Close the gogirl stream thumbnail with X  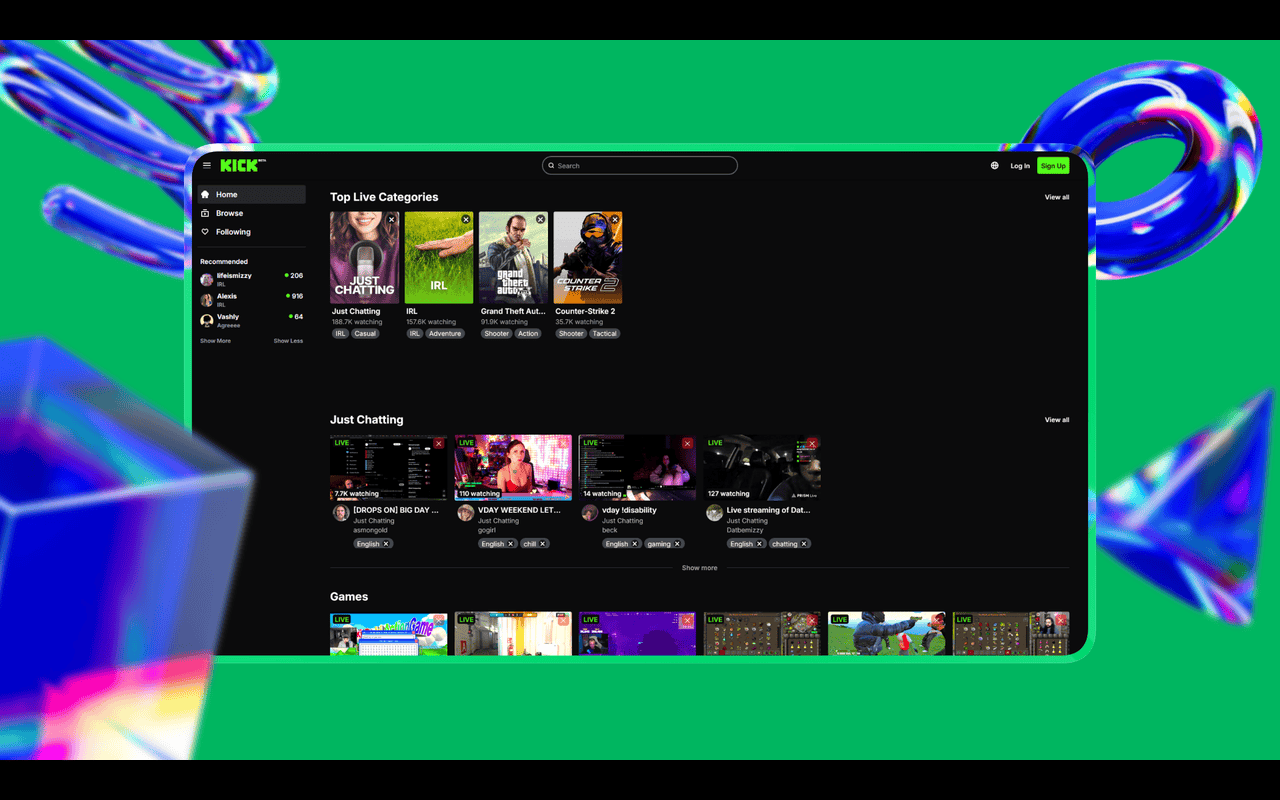click(x=563, y=443)
